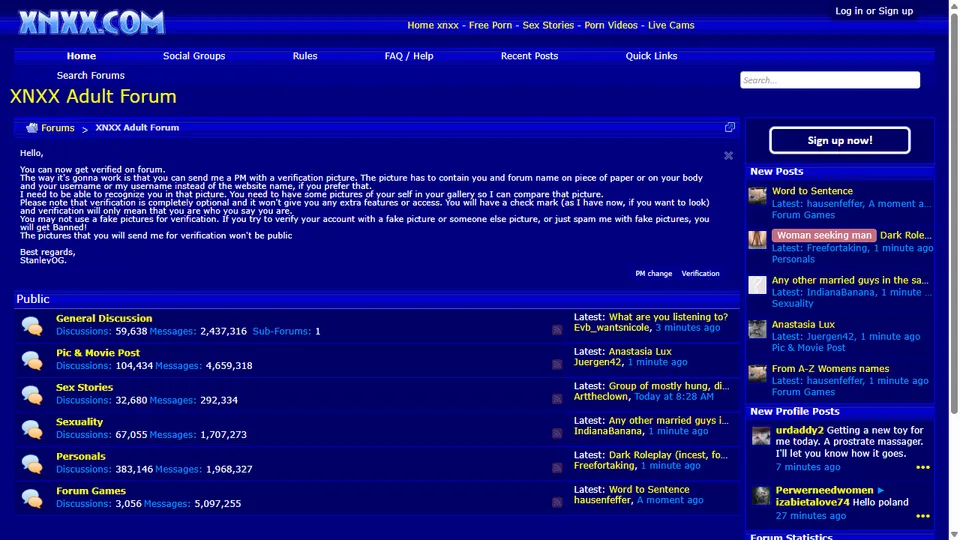960x540 pixels.
Task: Open the Rules navigation tab
Action: [x=305, y=56]
